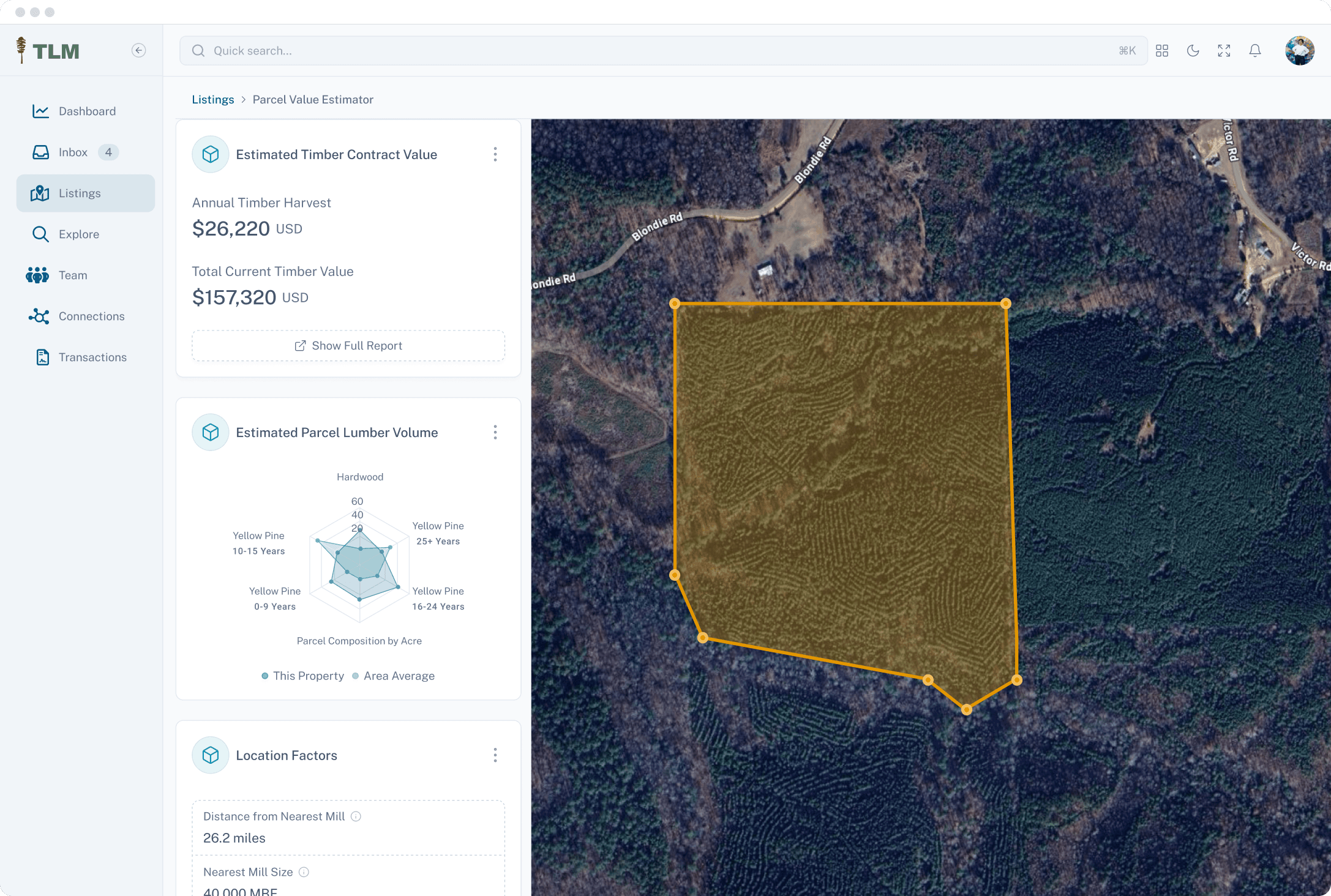This screenshot has height=896, width=1331.
Task: Enter fullscreen with the expand icon
Action: click(x=1223, y=51)
